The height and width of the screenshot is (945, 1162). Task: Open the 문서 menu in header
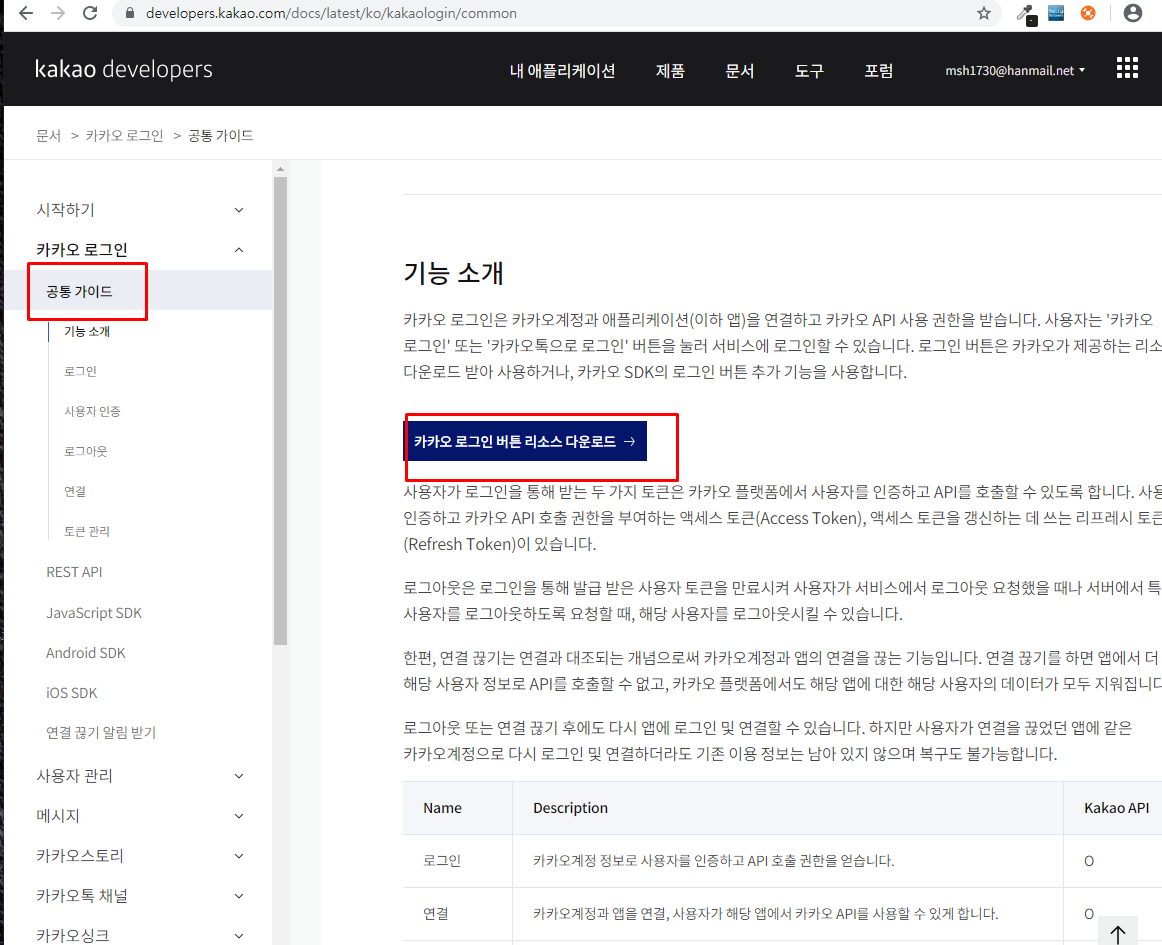(x=740, y=70)
